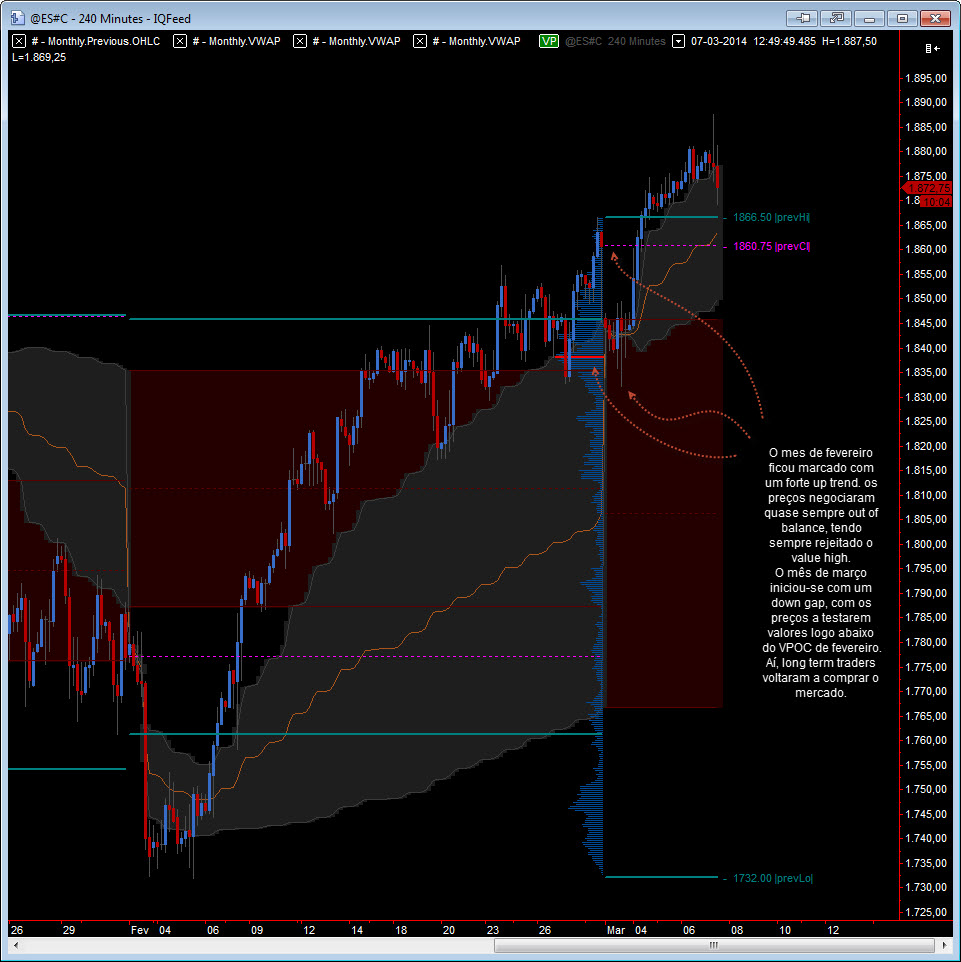This screenshot has height=962, width=961.
Task: Click the @ES#C 240 Minutes symbol label
Action: coord(615,41)
